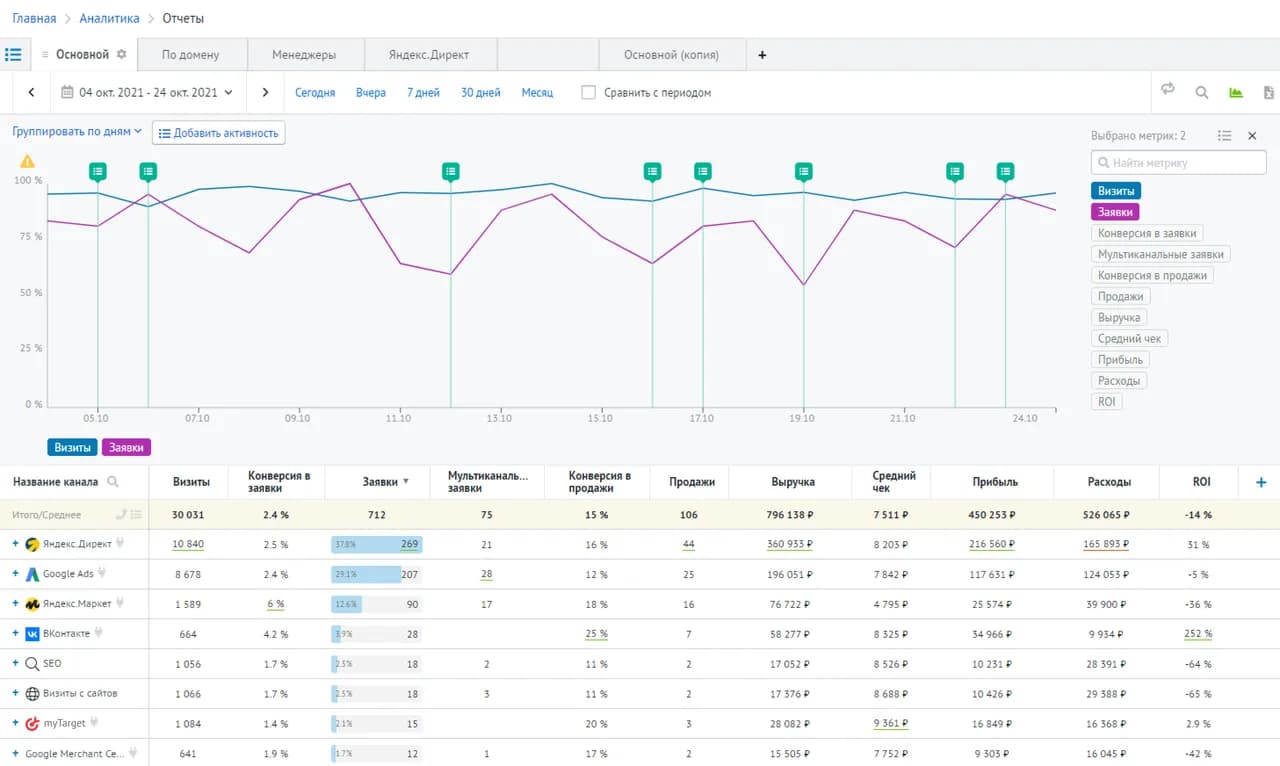Switch to the Менеджеры tab
Screen dimensions: 1280x766
tap(304, 55)
